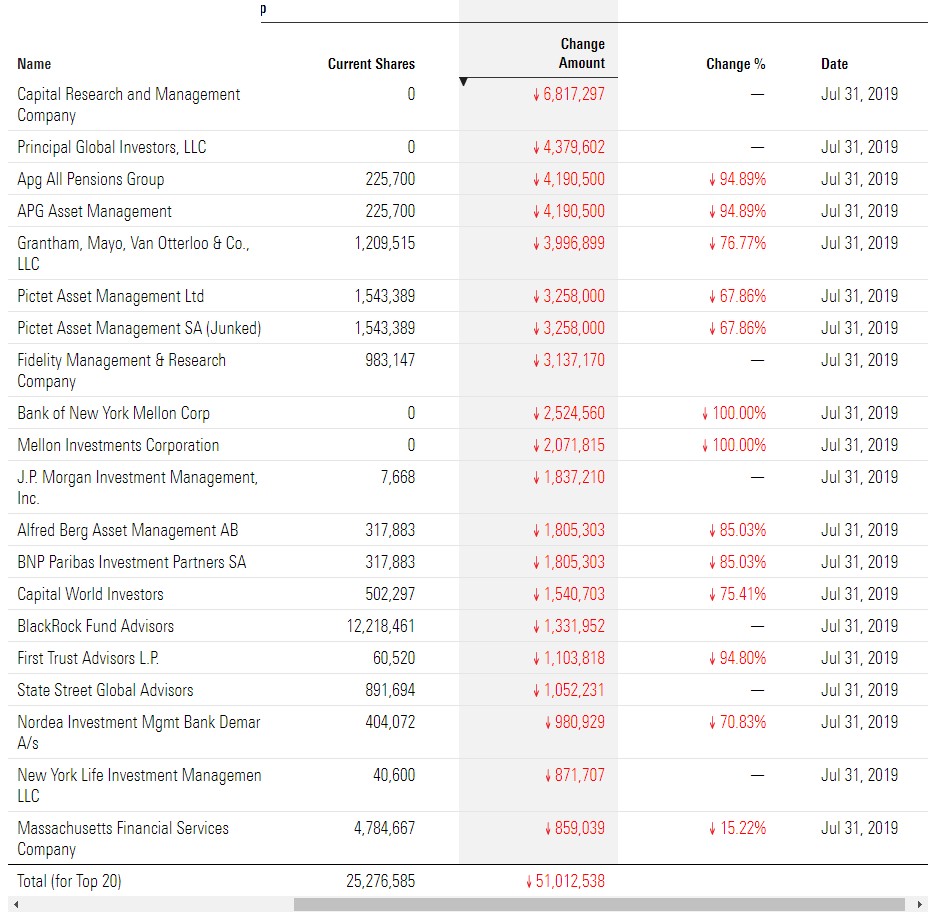Select Capital Research and Management Company name
Viewport: 952px width, 912px height.
129,104
